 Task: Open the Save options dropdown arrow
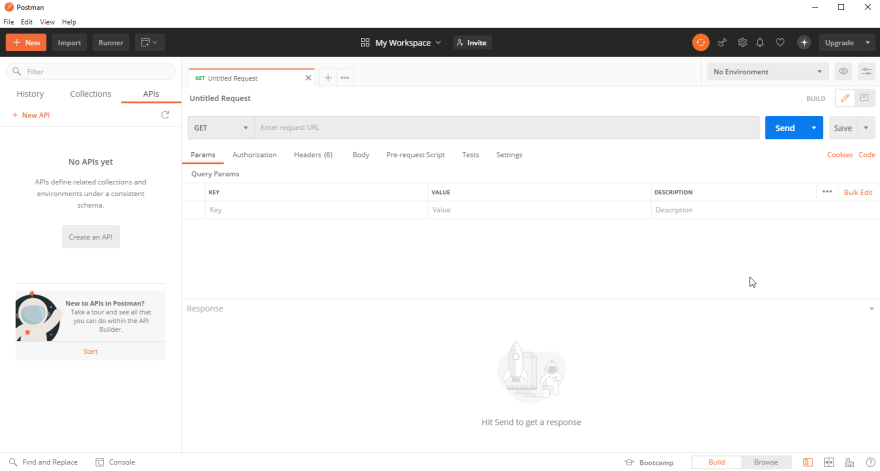866,128
